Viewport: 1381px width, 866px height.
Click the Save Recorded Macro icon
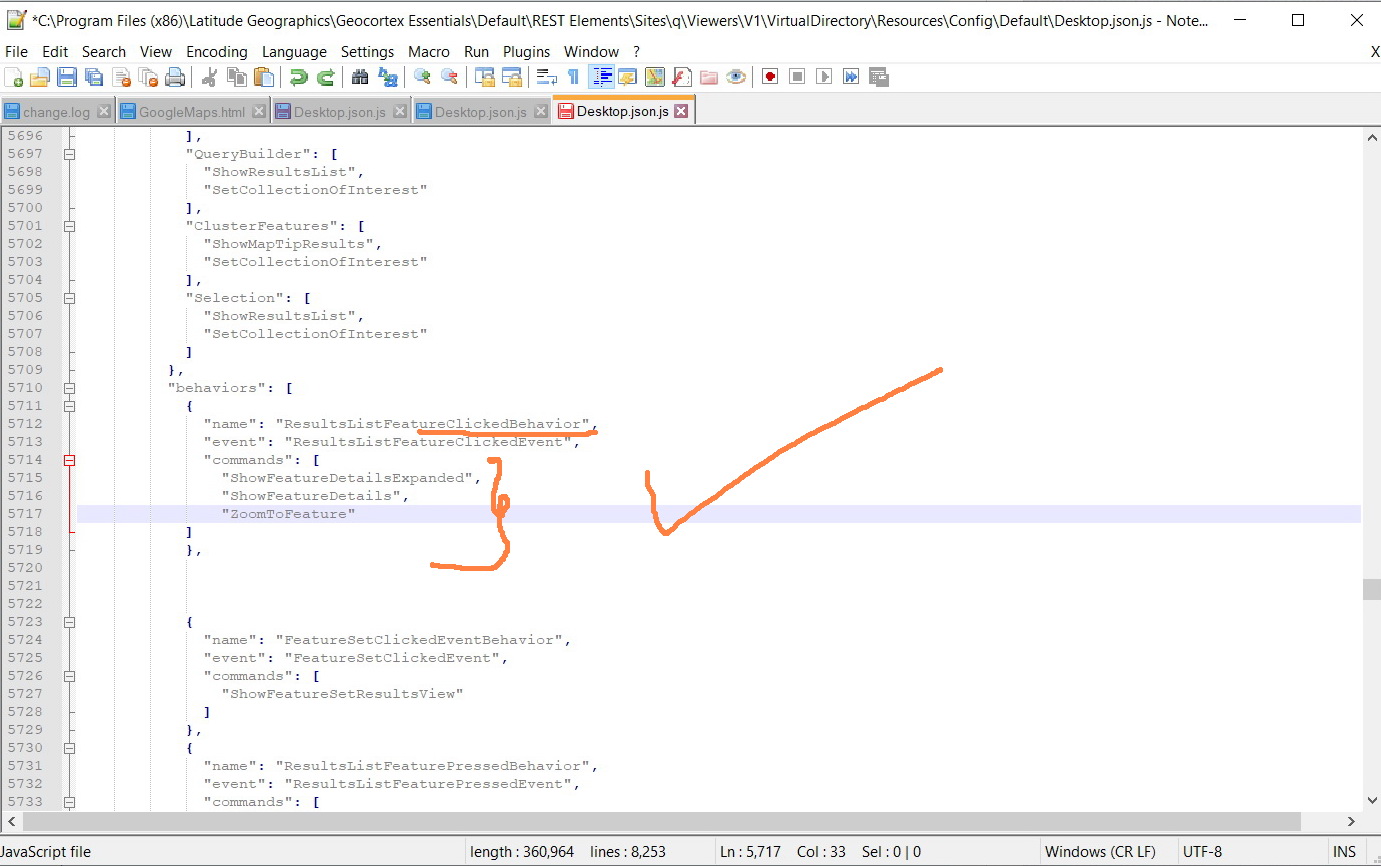878,77
